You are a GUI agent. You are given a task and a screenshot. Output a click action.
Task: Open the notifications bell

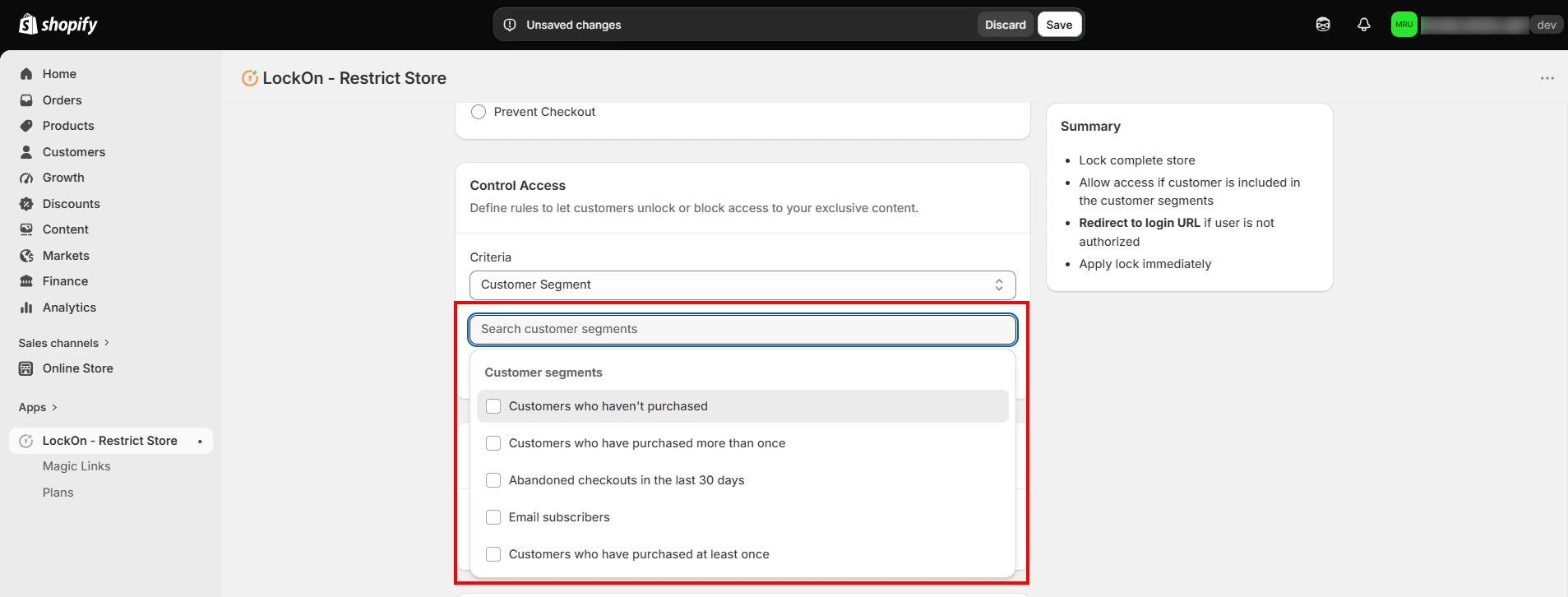click(x=1364, y=25)
